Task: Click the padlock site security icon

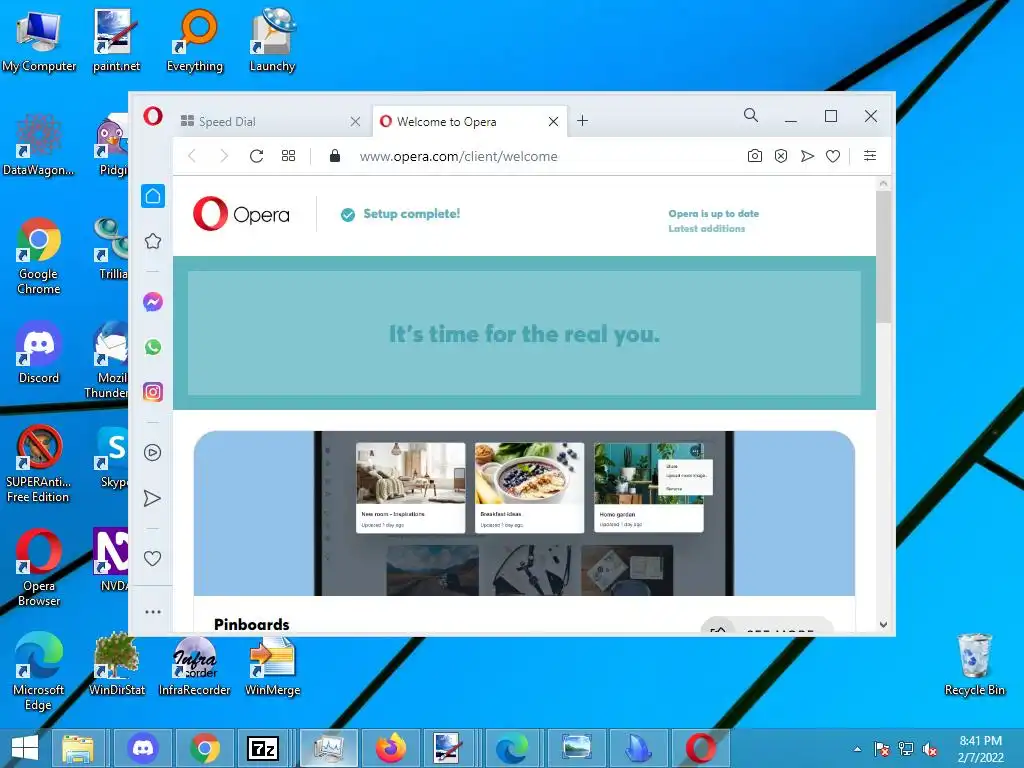Action: [335, 156]
